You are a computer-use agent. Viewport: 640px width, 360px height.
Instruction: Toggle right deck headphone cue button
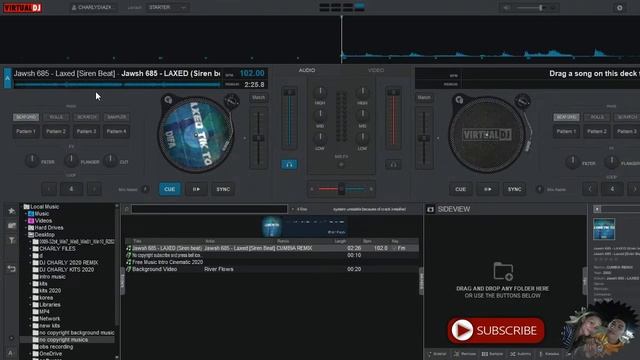point(393,164)
